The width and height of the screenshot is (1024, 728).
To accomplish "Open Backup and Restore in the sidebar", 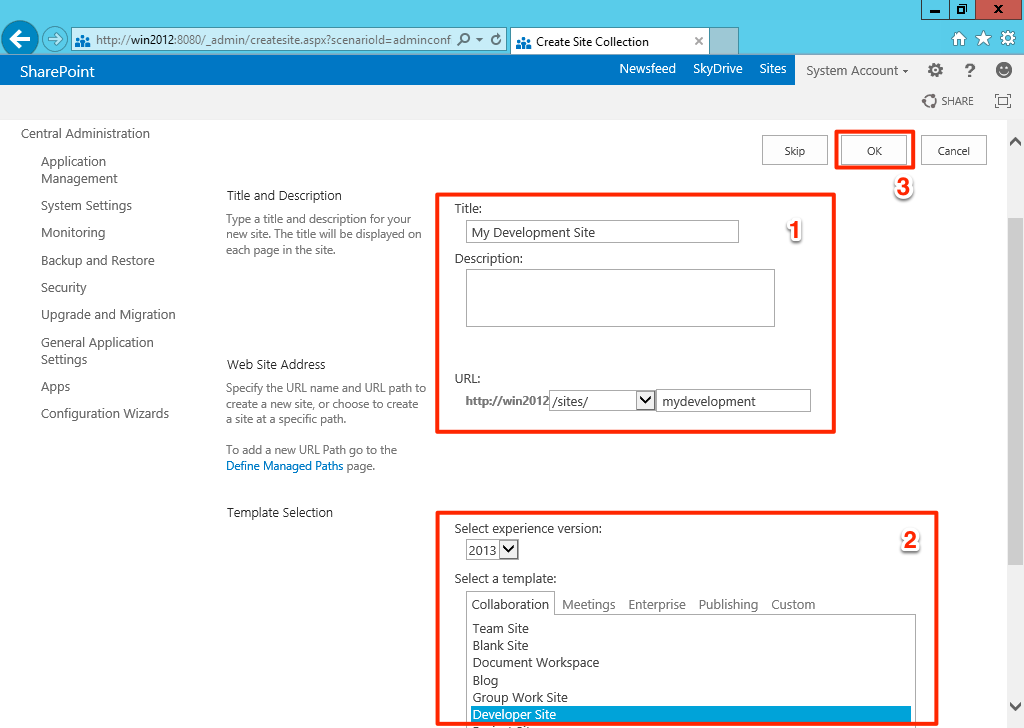I will click(97, 260).
